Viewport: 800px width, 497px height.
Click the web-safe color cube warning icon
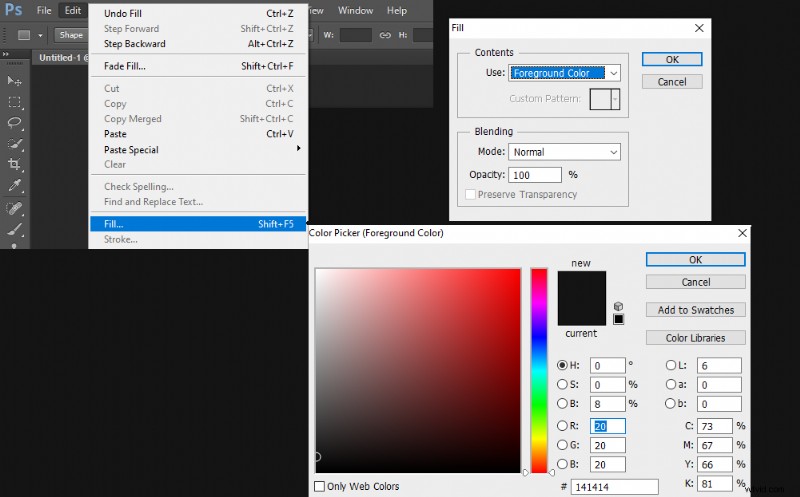click(x=618, y=306)
